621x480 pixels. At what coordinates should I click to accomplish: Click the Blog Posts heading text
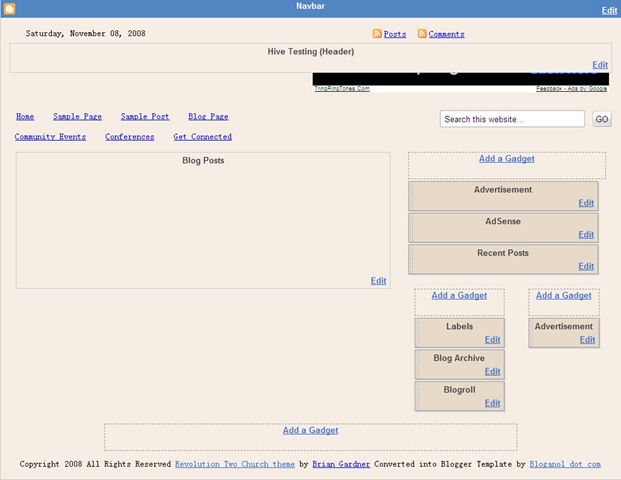203,161
